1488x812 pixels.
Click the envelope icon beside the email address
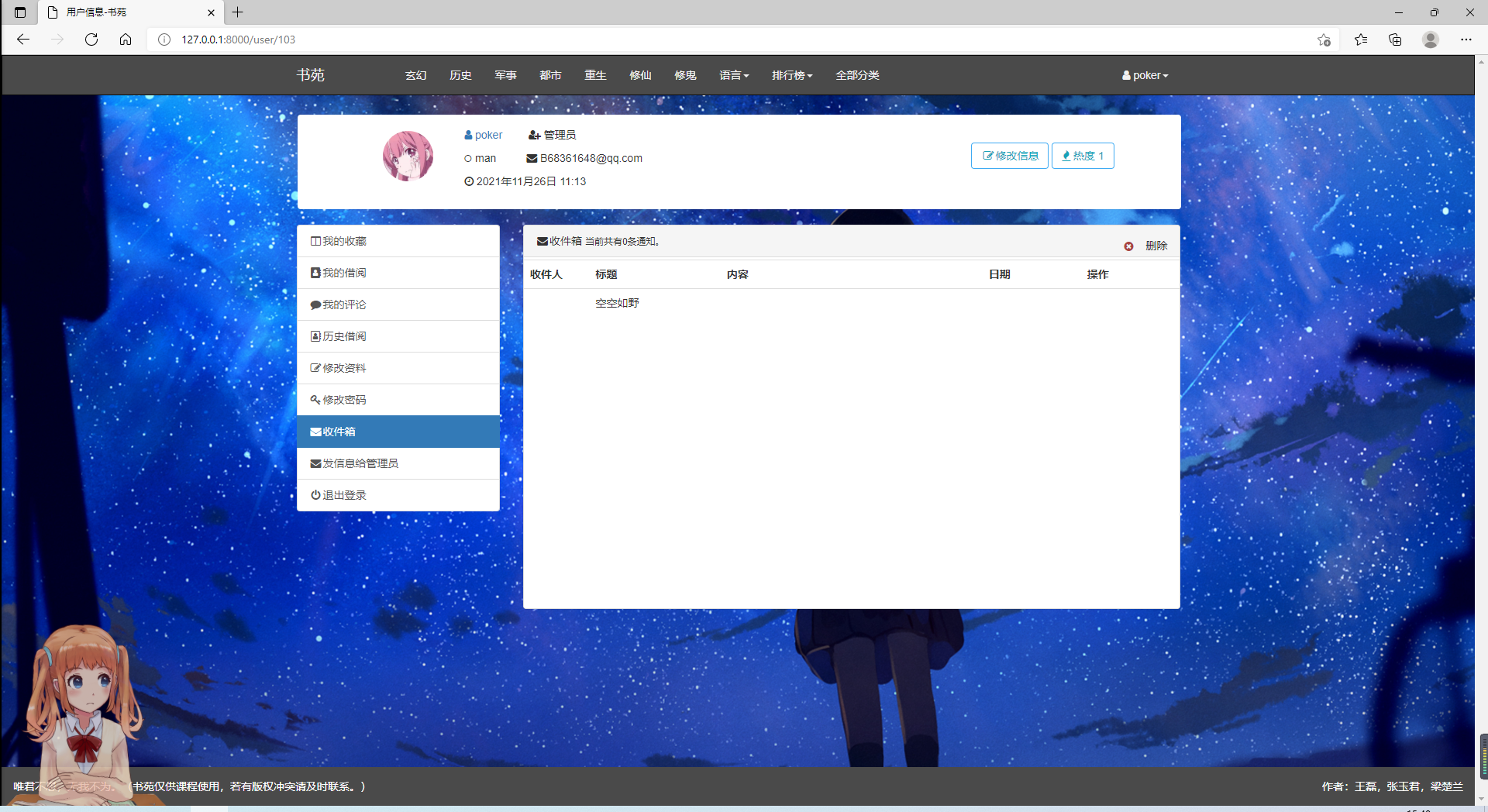pyautogui.click(x=532, y=158)
